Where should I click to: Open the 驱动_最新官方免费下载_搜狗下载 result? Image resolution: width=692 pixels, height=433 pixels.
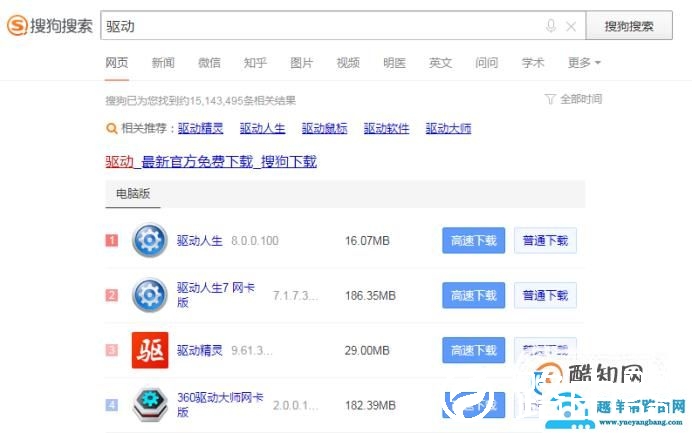coord(211,162)
